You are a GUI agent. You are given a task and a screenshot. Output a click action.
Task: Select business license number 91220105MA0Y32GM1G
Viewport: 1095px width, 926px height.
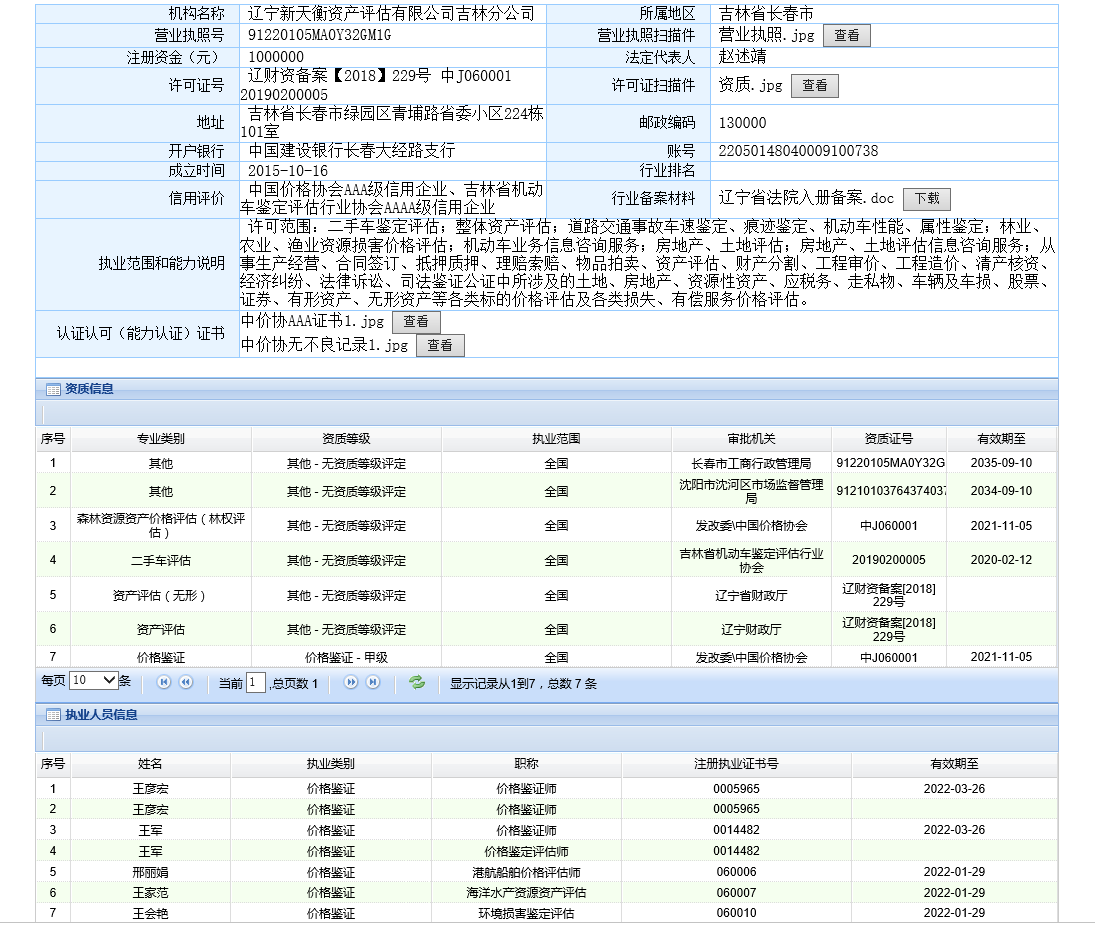pyautogui.click(x=319, y=35)
